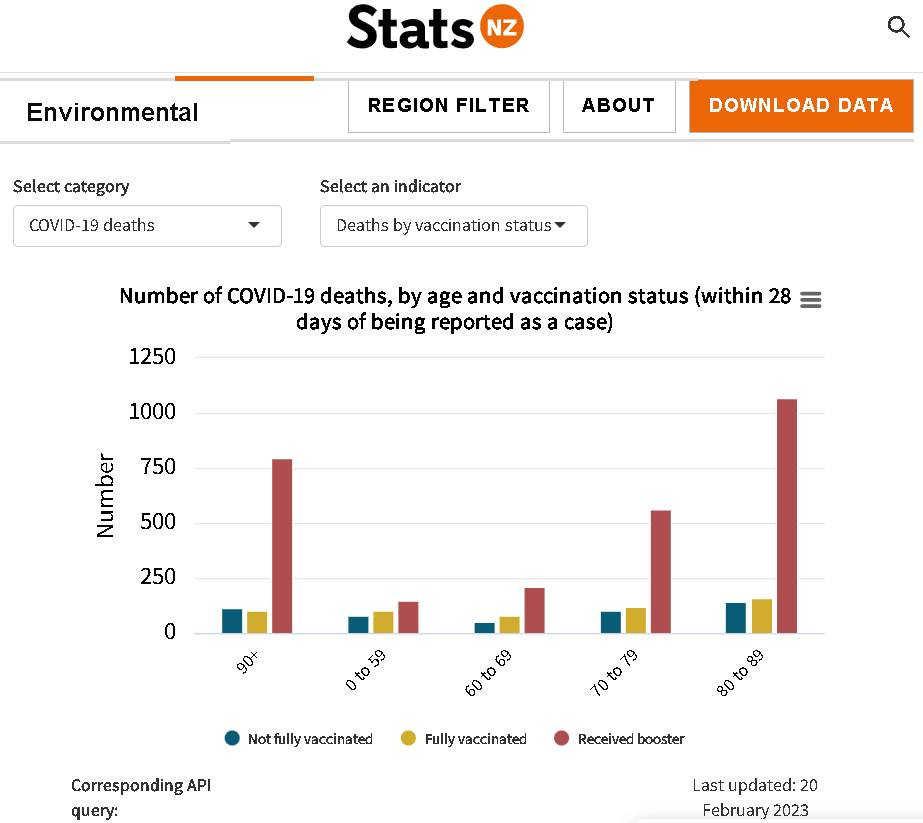Toggle Not fully vaccinated legend series
Viewport: 923px width, 823px height.
tap(298, 738)
